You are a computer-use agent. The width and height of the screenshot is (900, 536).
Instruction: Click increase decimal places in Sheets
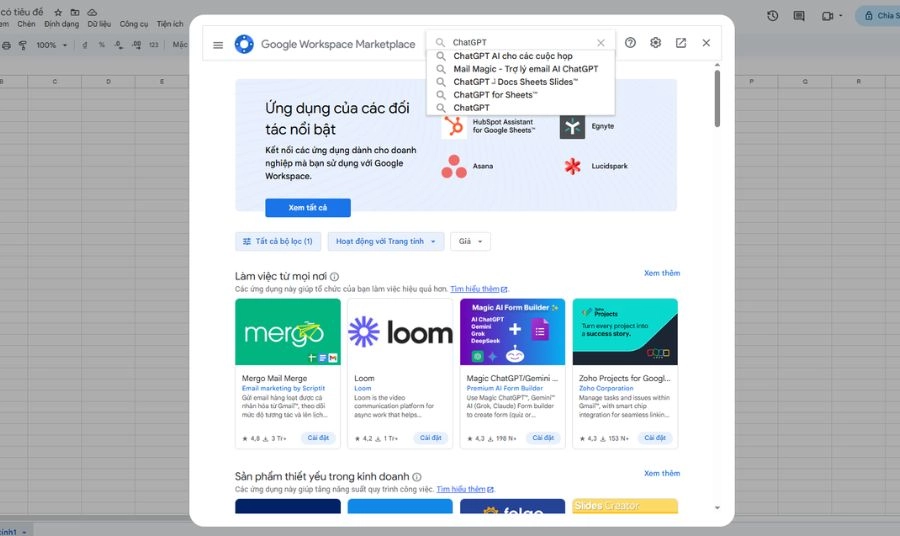tap(136, 45)
